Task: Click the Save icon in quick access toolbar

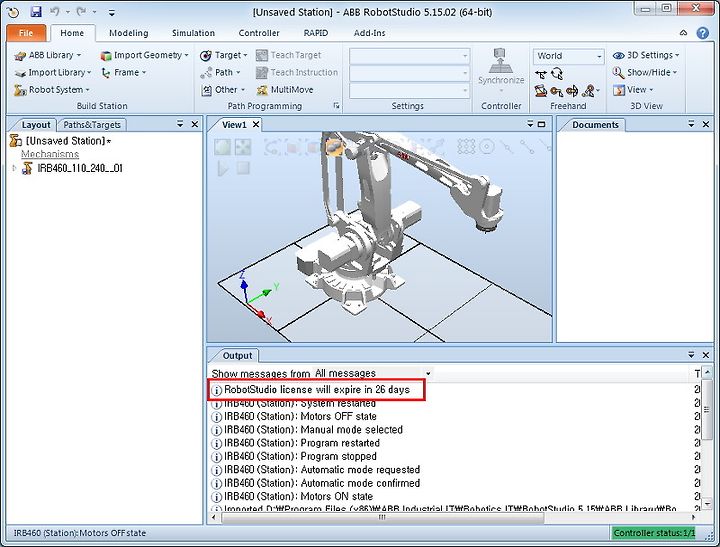Action: coord(36,11)
